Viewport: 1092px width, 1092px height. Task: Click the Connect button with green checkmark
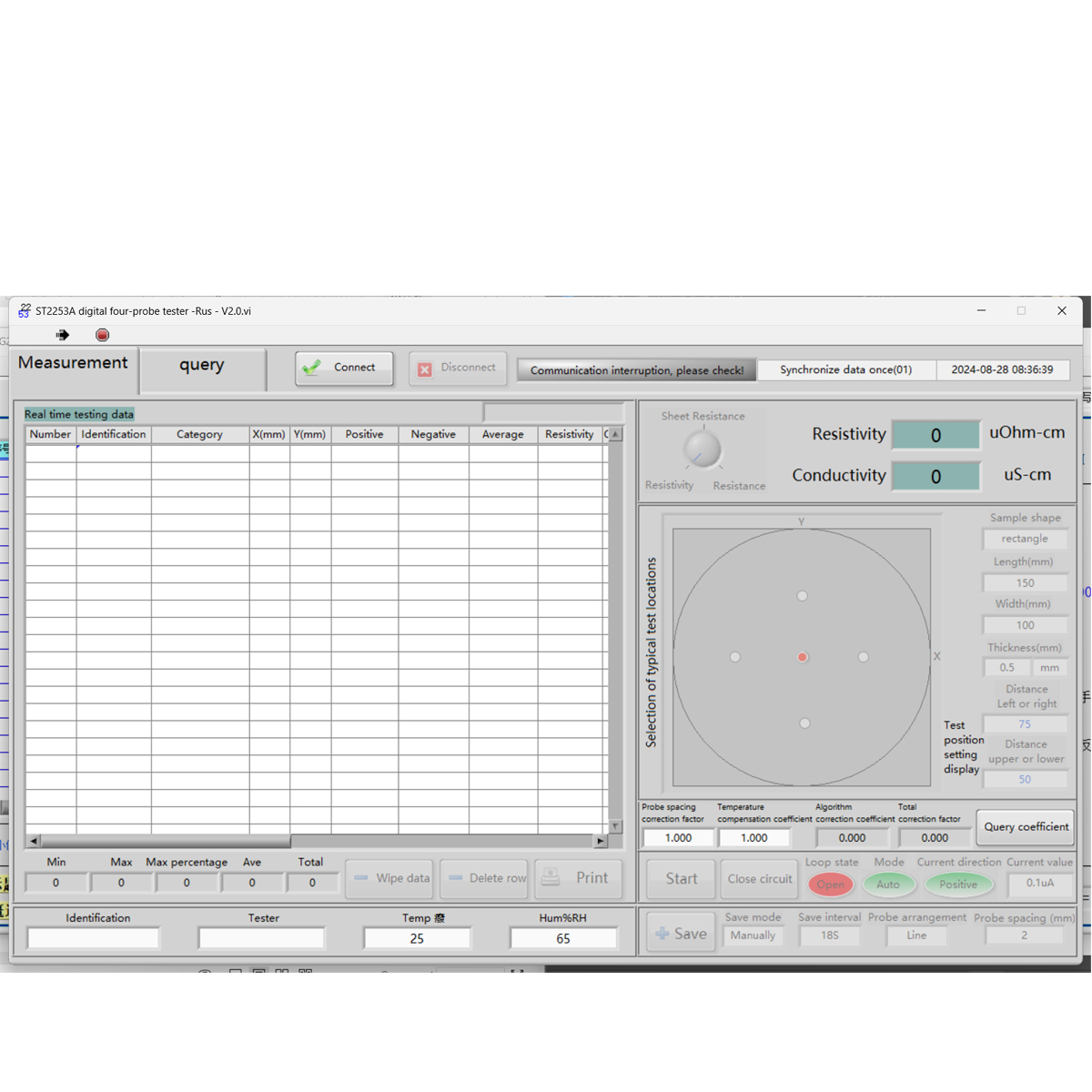coord(344,368)
